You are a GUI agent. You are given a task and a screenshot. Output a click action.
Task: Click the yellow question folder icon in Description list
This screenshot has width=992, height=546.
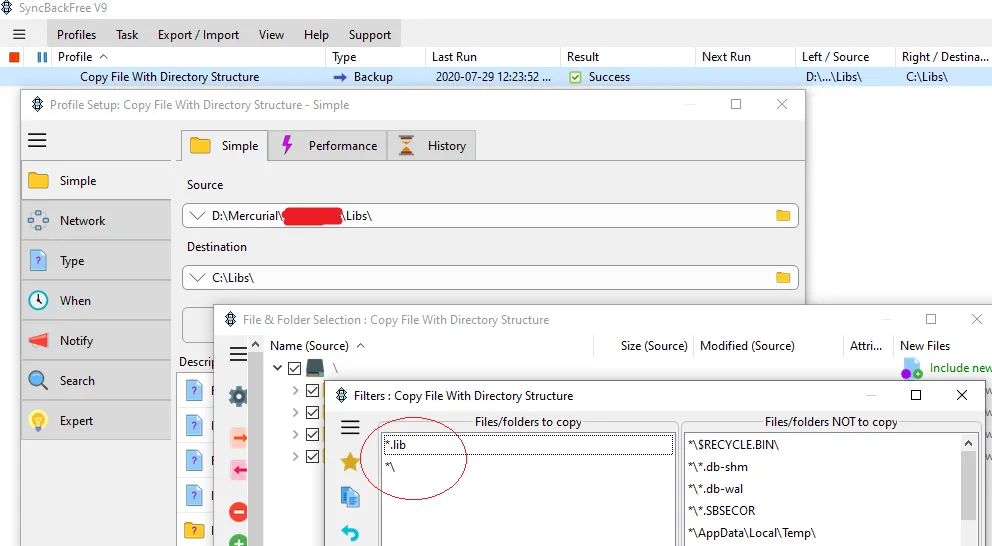click(x=194, y=530)
